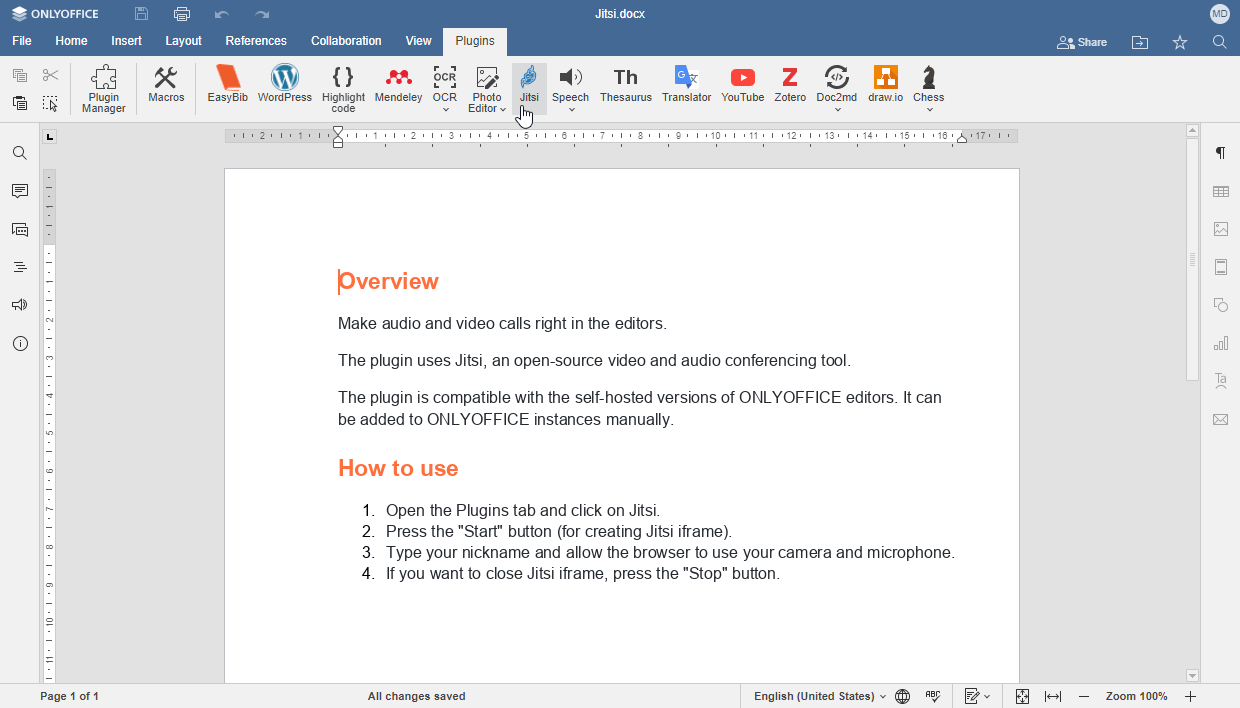The width and height of the screenshot is (1240, 708).
Task: Open the Plugin Manager
Action: [104, 89]
